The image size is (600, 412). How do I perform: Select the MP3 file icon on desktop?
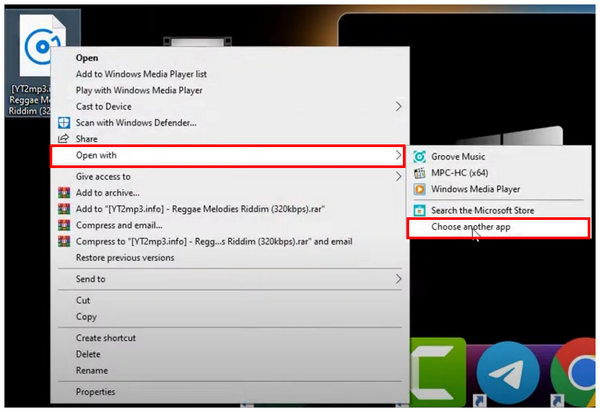coord(43,45)
